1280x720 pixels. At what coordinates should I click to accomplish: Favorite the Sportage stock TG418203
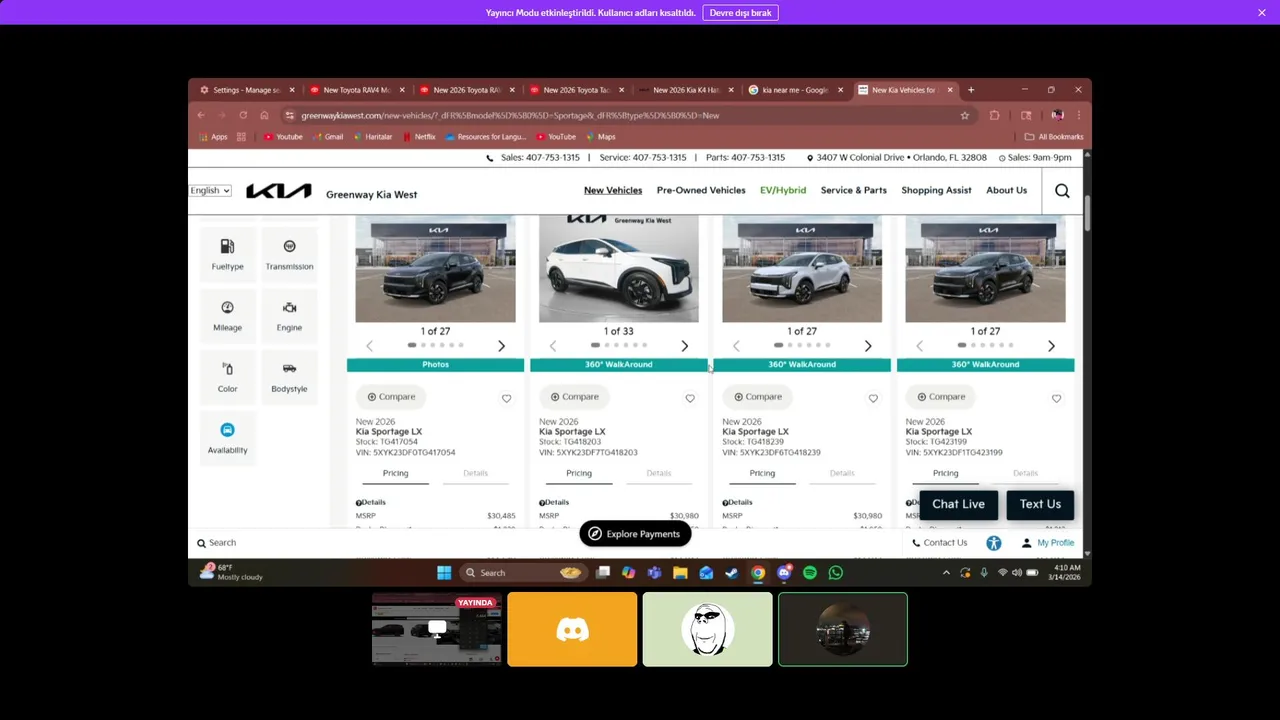tap(690, 398)
